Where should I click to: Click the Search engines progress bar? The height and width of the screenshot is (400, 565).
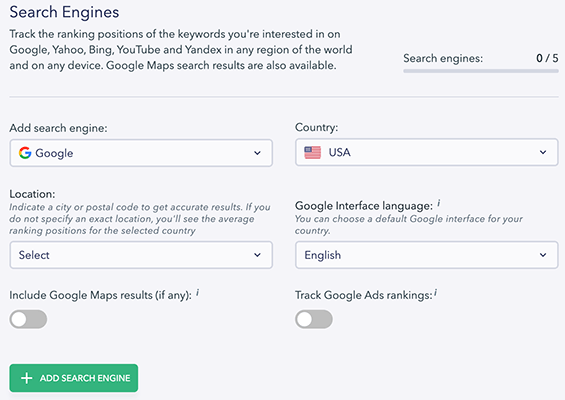tap(481, 71)
